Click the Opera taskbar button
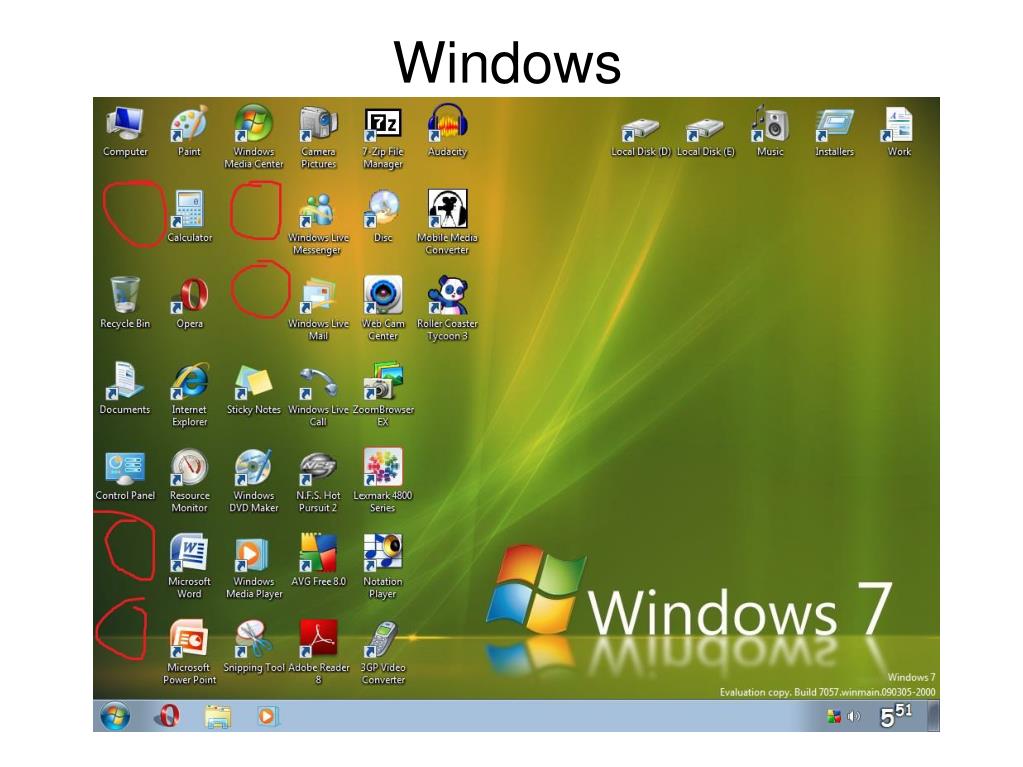 [168, 715]
